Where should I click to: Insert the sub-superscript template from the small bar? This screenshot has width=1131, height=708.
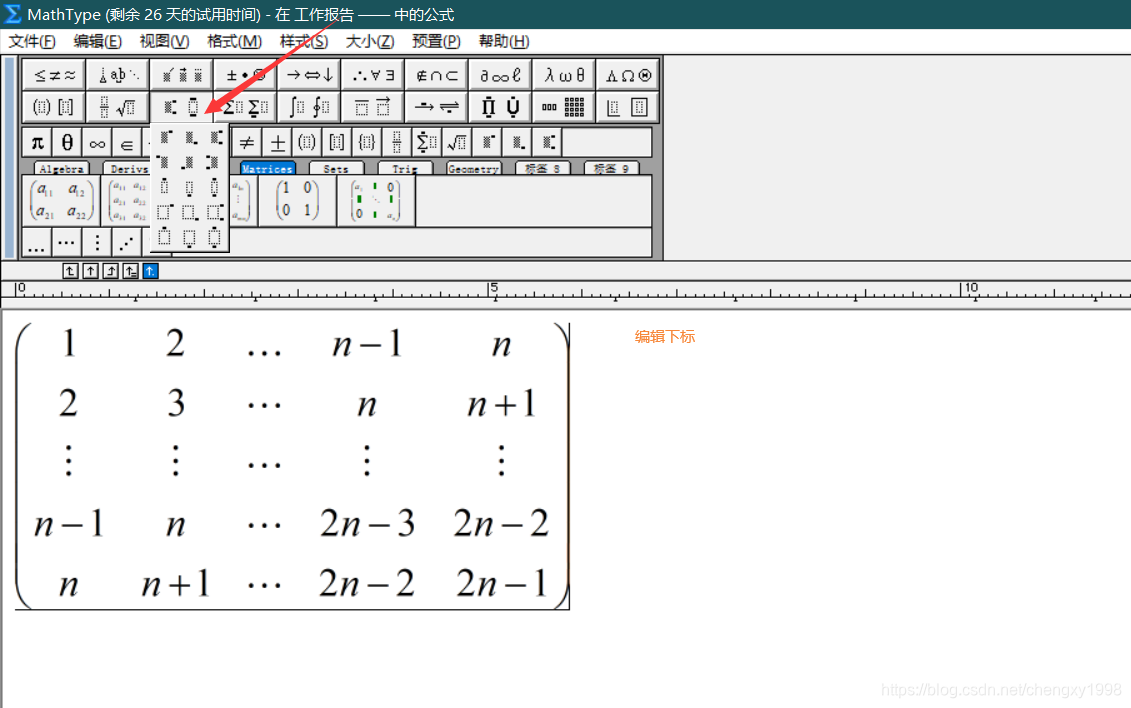tap(547, 143)
